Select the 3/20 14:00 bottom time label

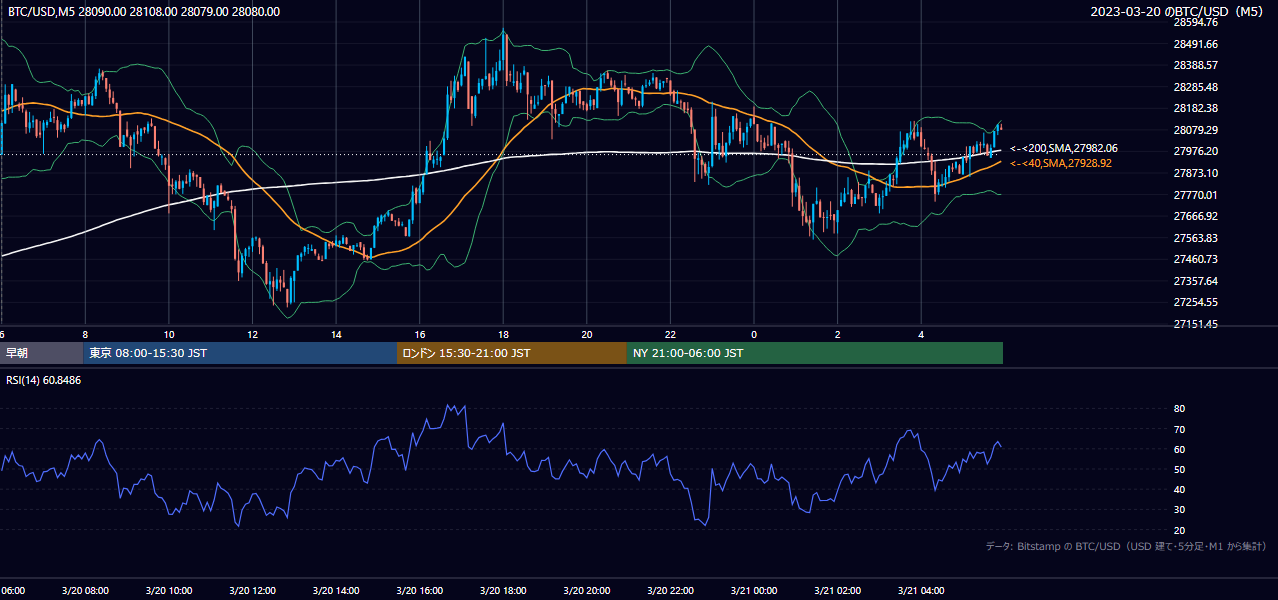tap(336, 591)
